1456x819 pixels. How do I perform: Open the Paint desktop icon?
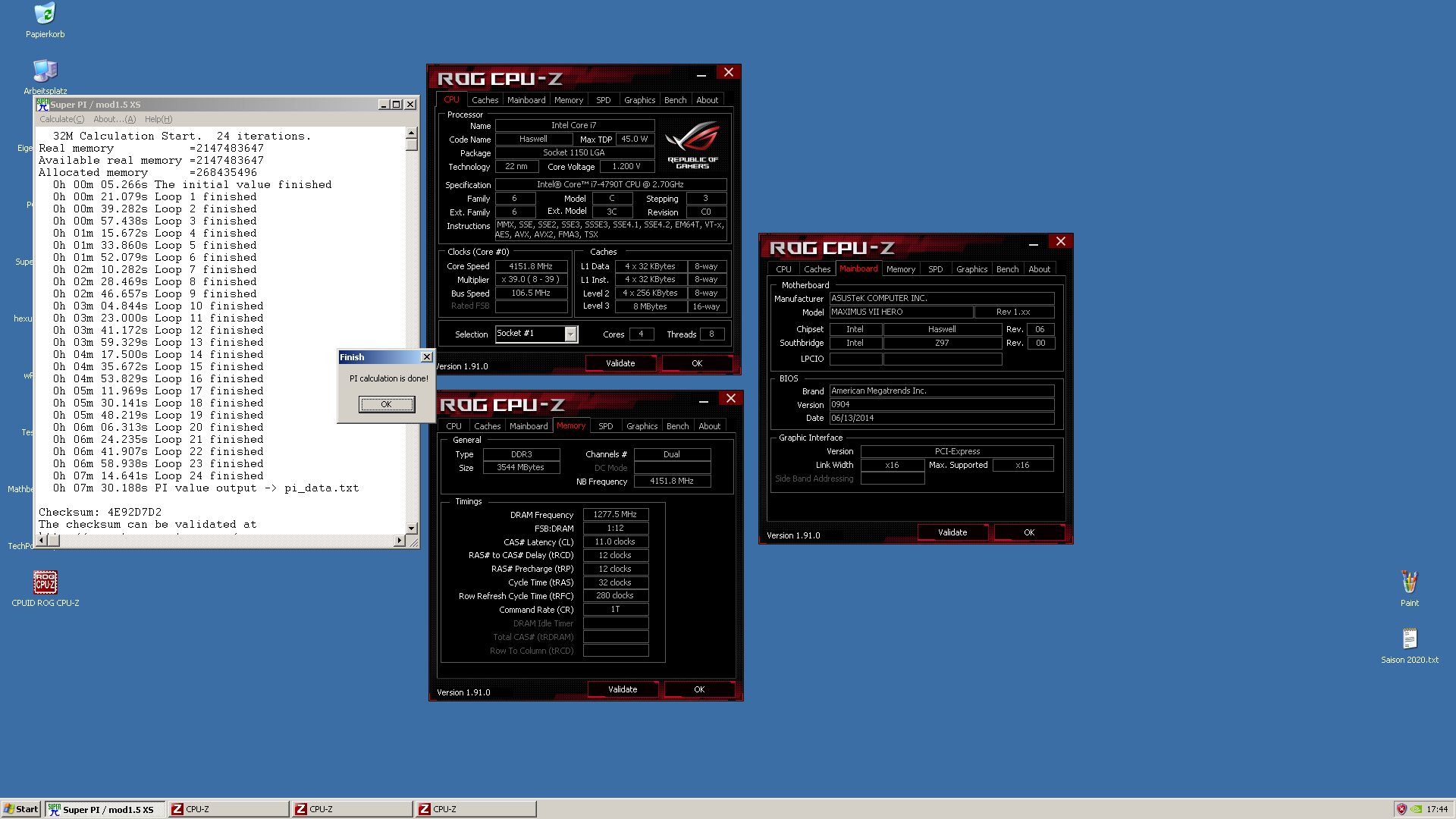[x=1409, y=582]
